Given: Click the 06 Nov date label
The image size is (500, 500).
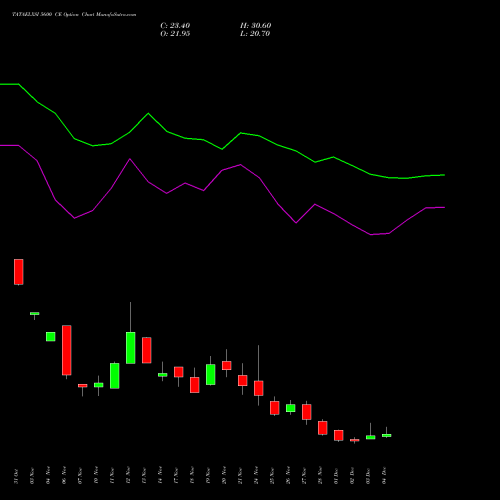Looking at the screenshot, I should click(x=64, y=476).
